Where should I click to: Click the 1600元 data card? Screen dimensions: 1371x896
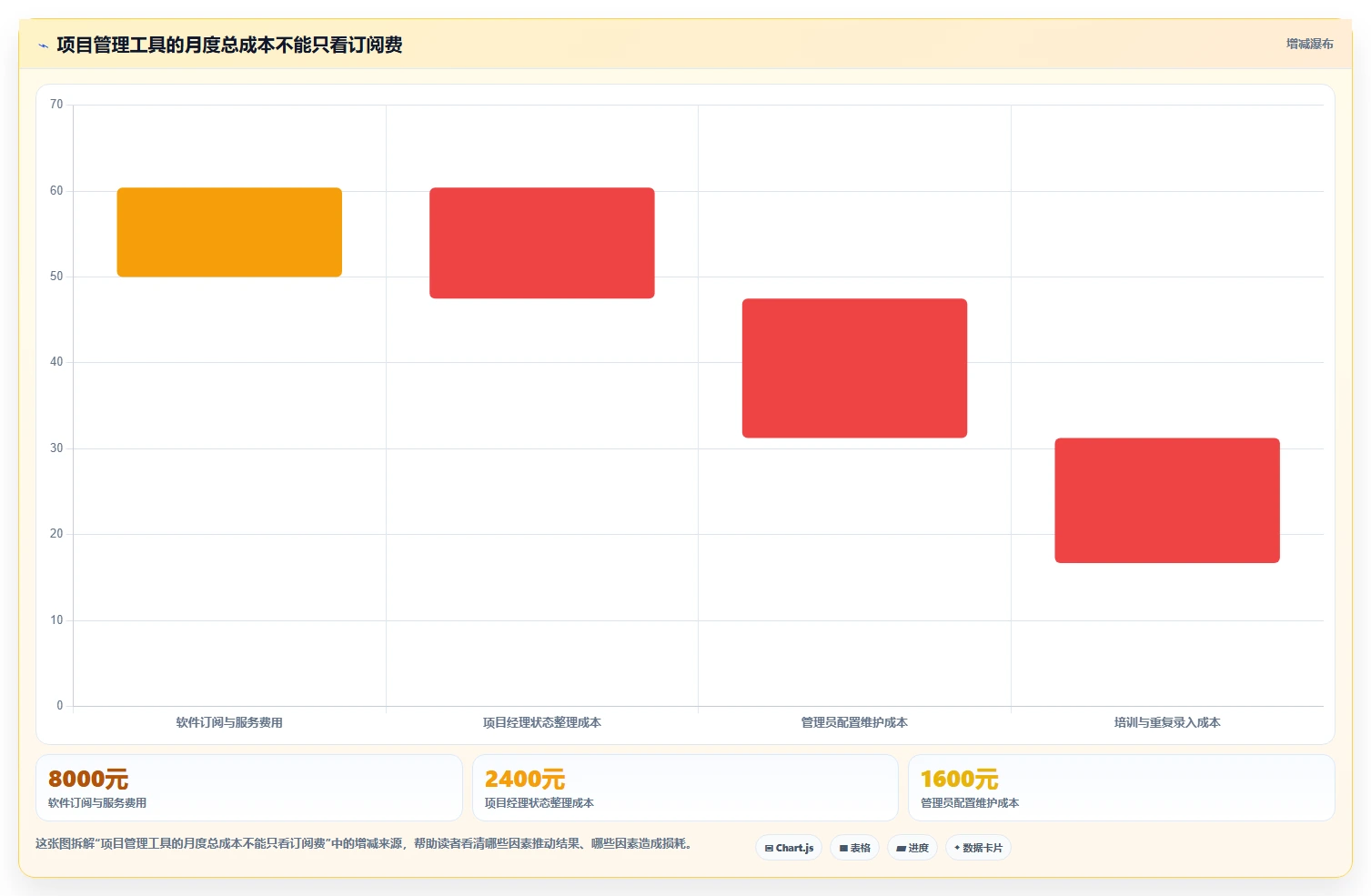pyautogui.click(x=1121, y=788)
